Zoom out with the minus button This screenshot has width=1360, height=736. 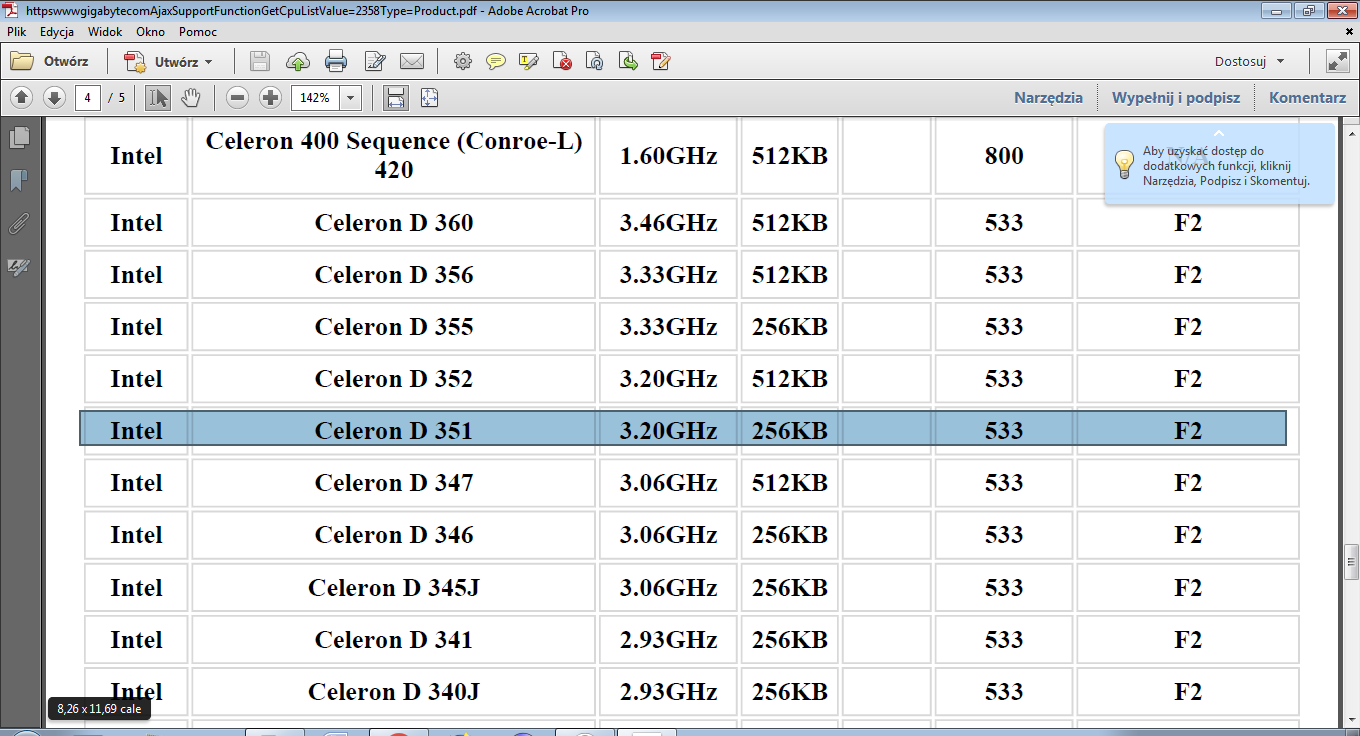[237, 97]
